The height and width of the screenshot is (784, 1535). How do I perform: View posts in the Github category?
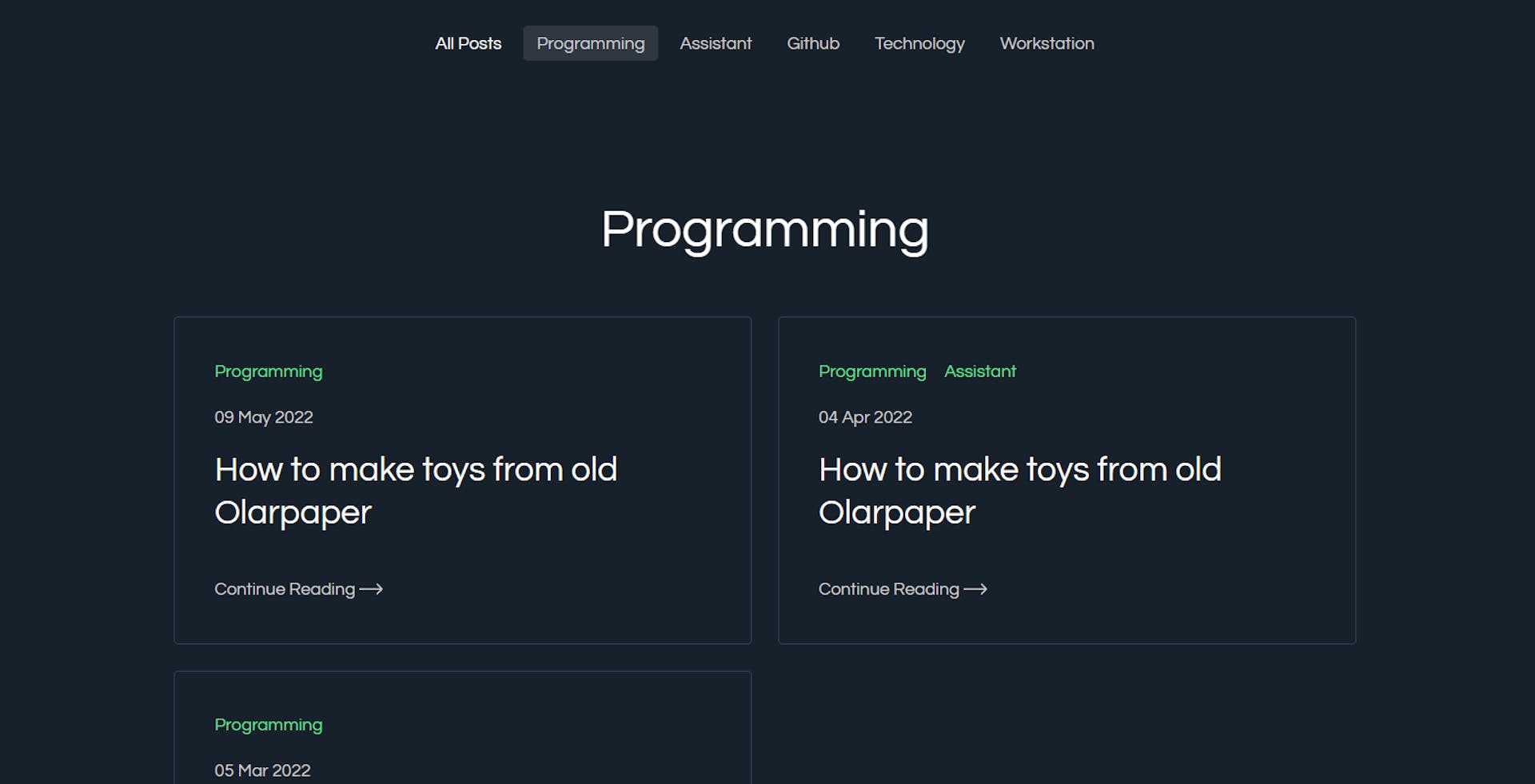click(813, 44)
